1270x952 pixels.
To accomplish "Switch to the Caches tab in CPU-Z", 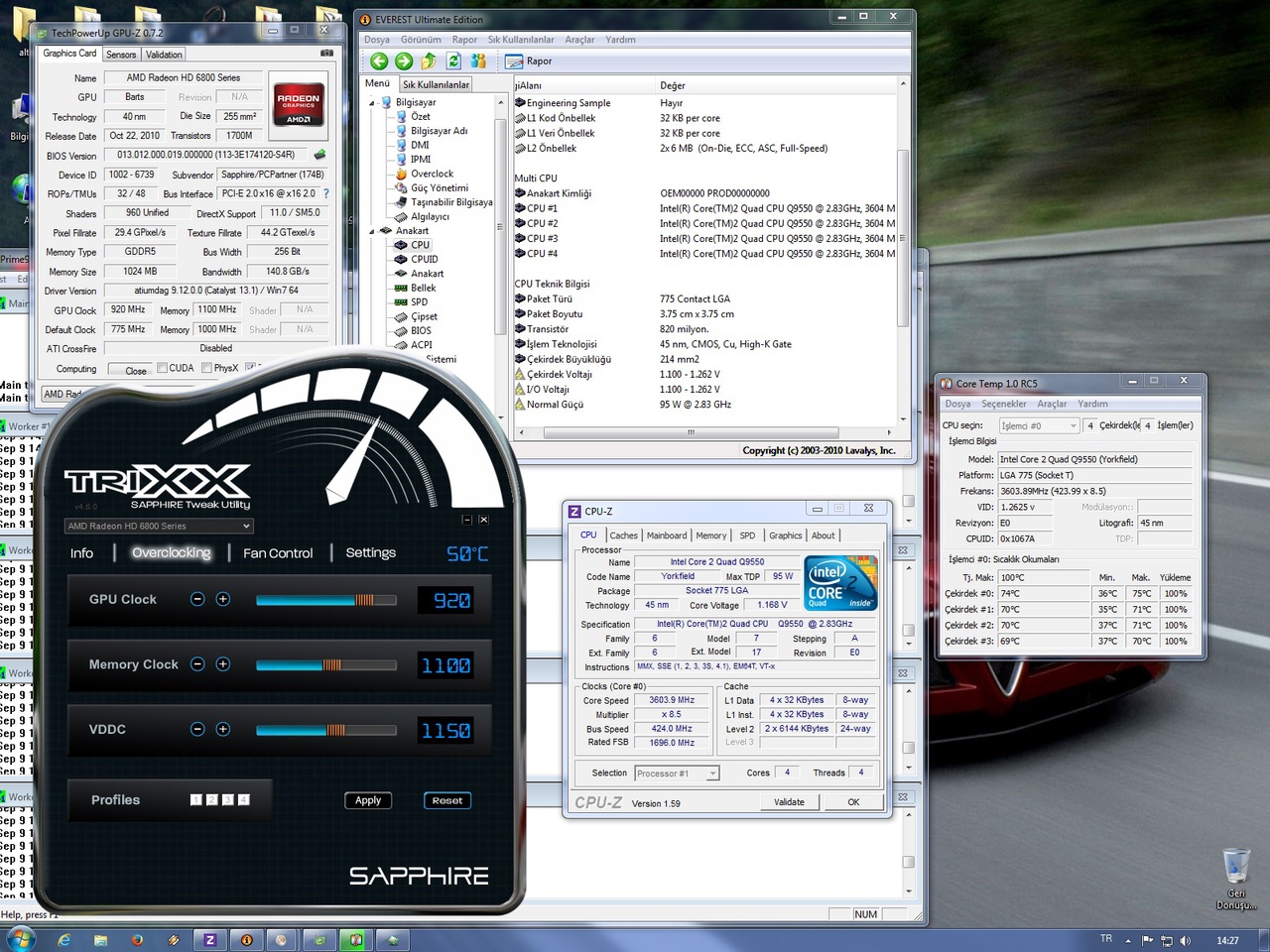I will click(624, 535).
